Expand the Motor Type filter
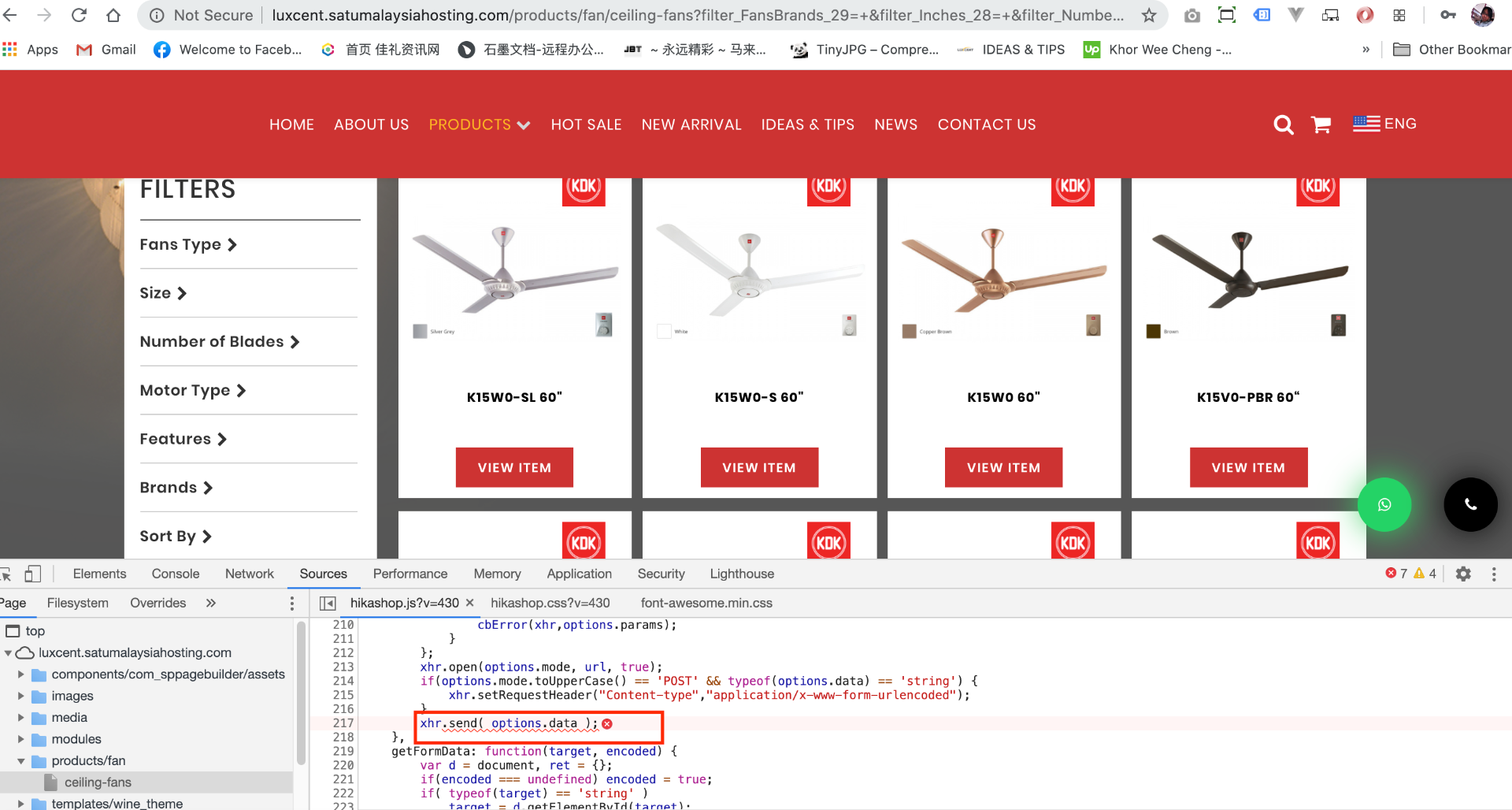Image resolution: width=1512 pixels, height=810 pixels. tap(193, 391)
